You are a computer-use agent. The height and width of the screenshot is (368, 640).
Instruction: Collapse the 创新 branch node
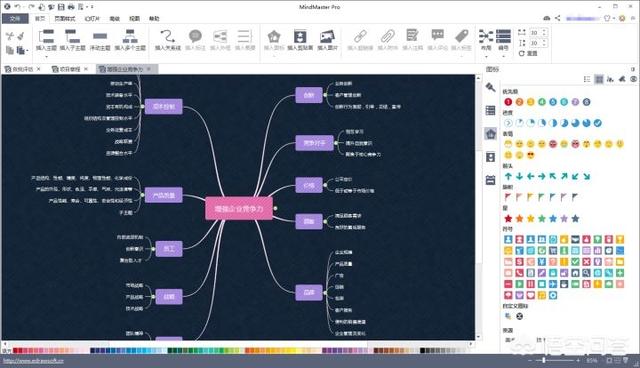[x=325, y=95]
